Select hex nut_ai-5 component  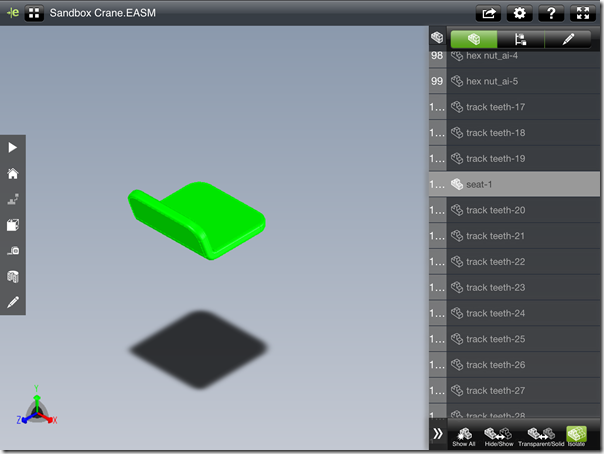click(x=514, y=81)
